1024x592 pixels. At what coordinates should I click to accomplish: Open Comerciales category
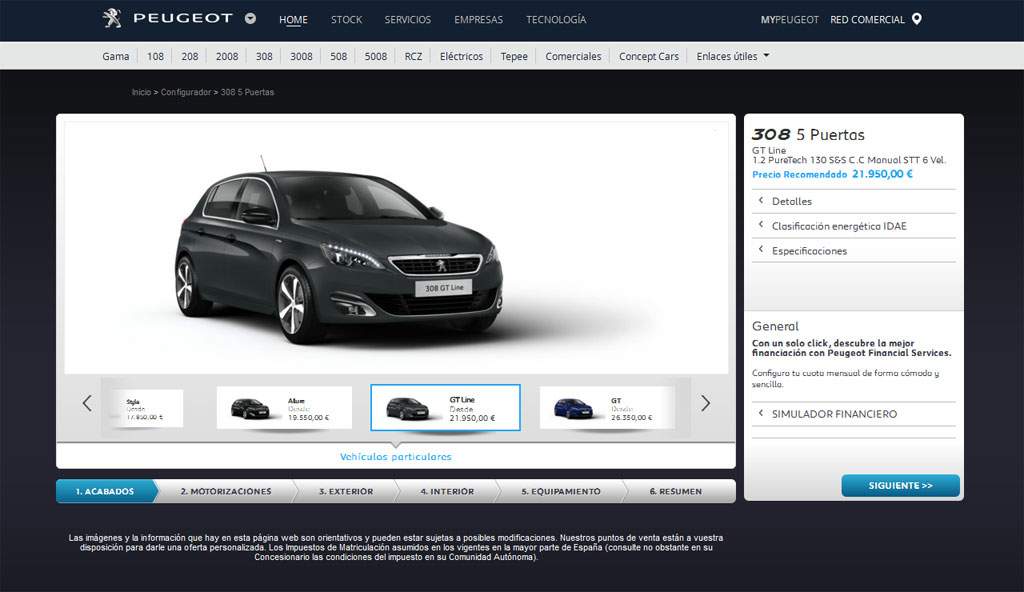tap(573, 56)
